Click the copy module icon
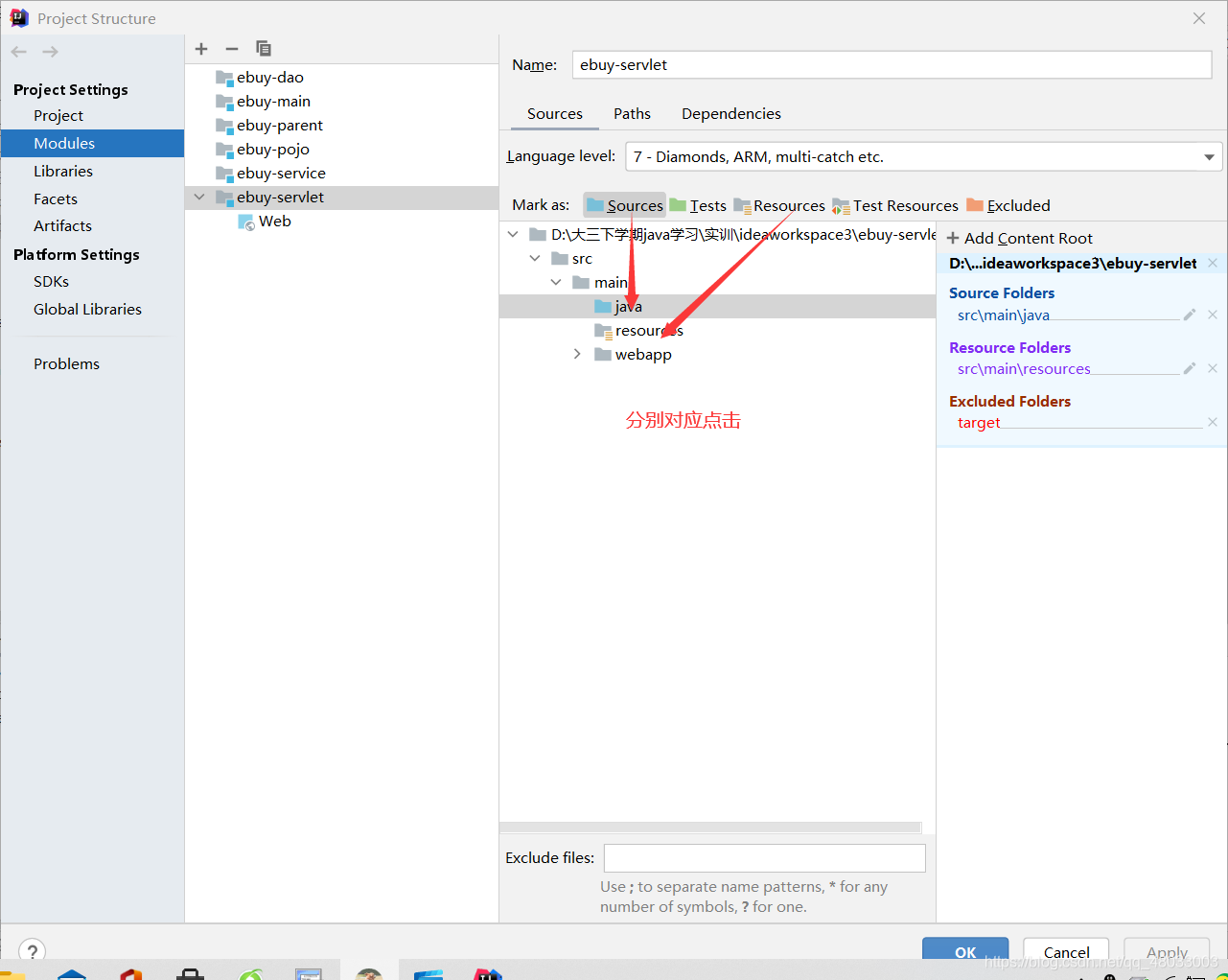Viewport: 1228px width, 980px height. (x=264, y=49)
